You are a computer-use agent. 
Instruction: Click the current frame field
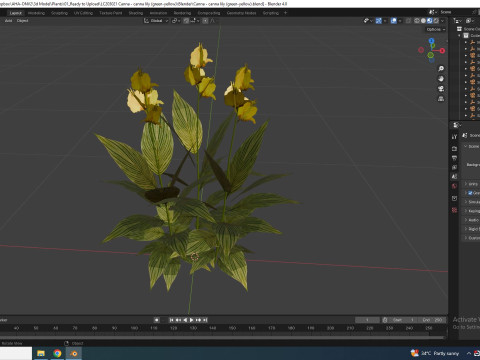pyautogui.click(x=367, y=320)
